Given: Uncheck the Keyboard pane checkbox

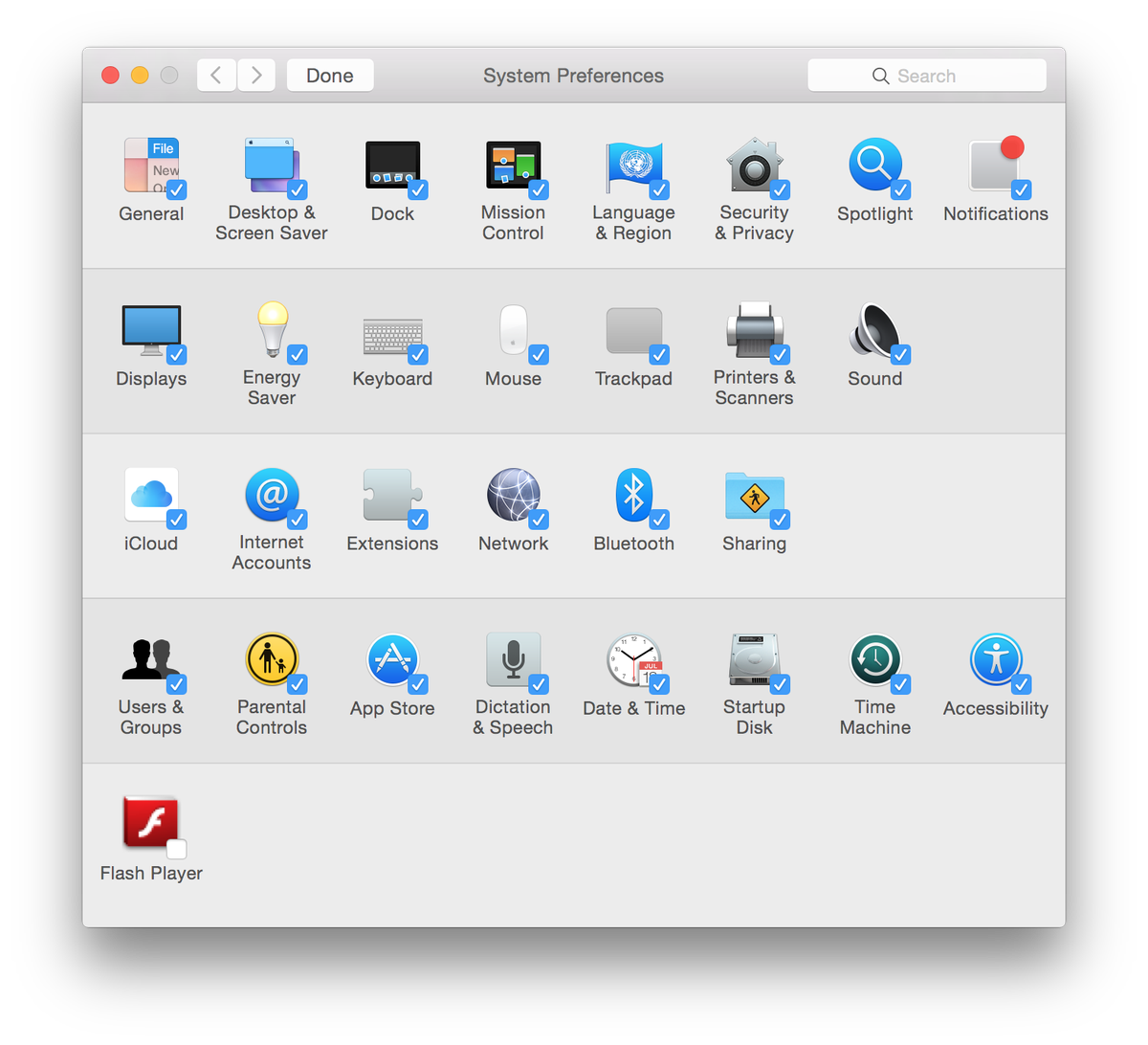Looking at the screenshot, I should 418,355.
